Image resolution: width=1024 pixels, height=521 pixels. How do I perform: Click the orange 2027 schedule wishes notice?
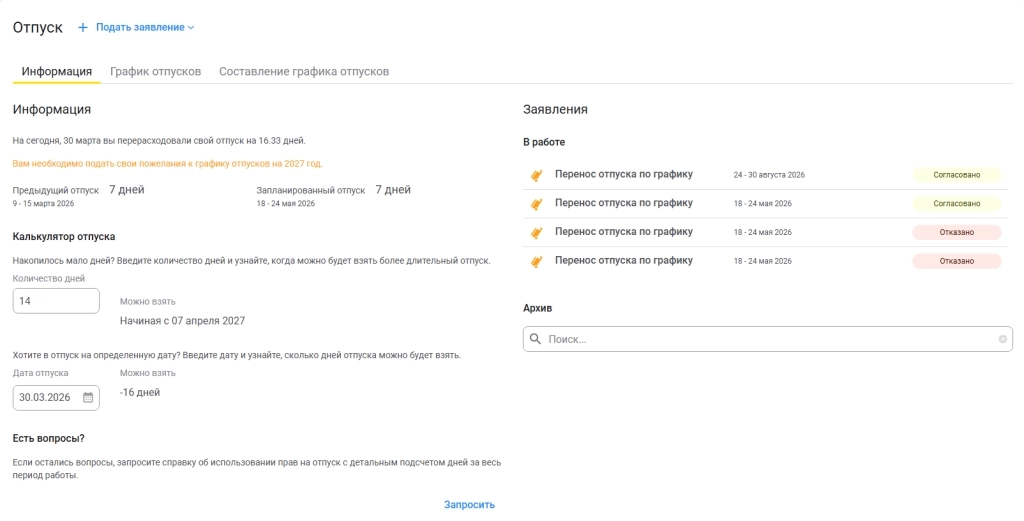point(167,163)
